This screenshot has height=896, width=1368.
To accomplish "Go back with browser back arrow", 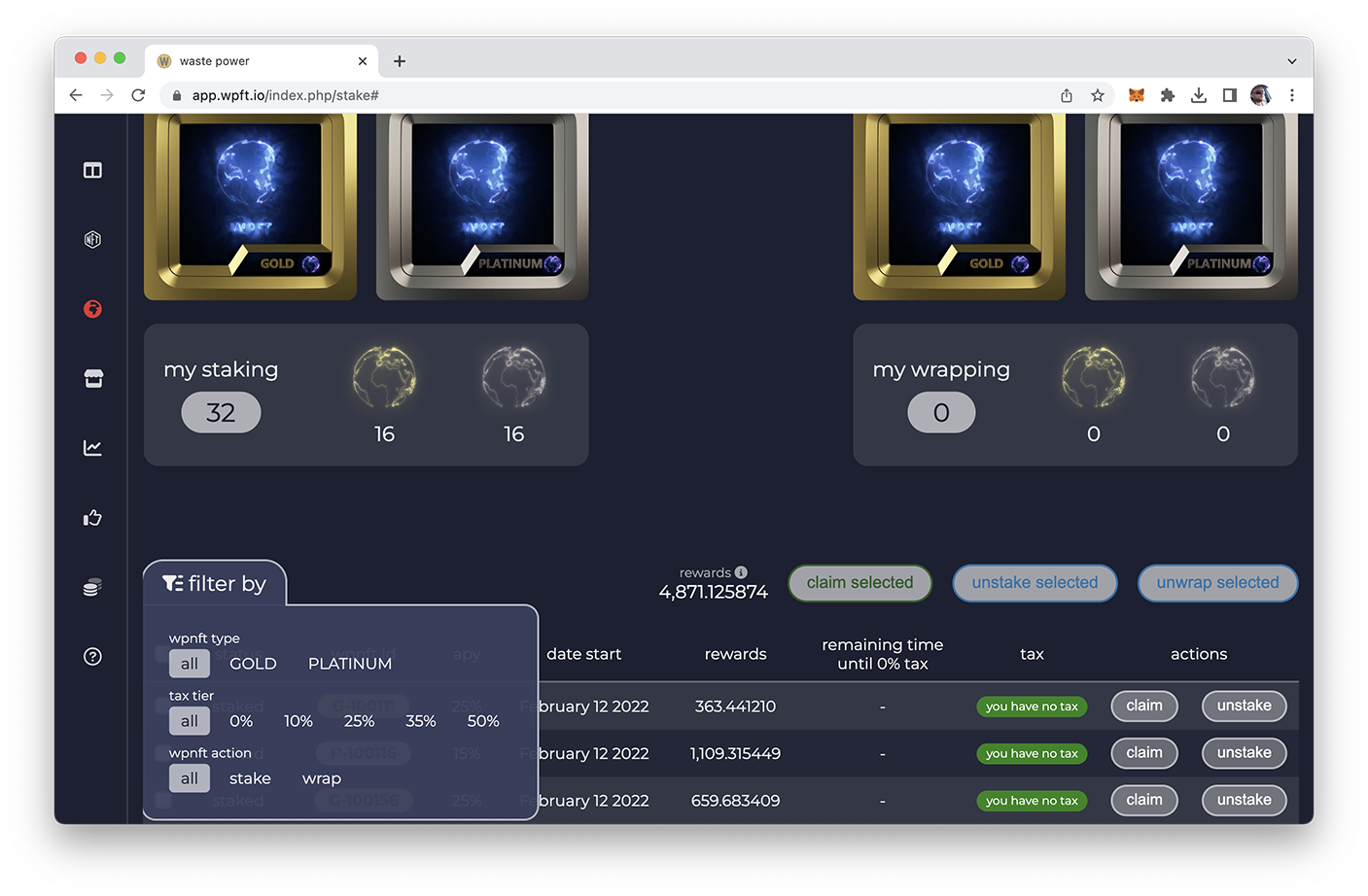I will (x=76, y=95).
